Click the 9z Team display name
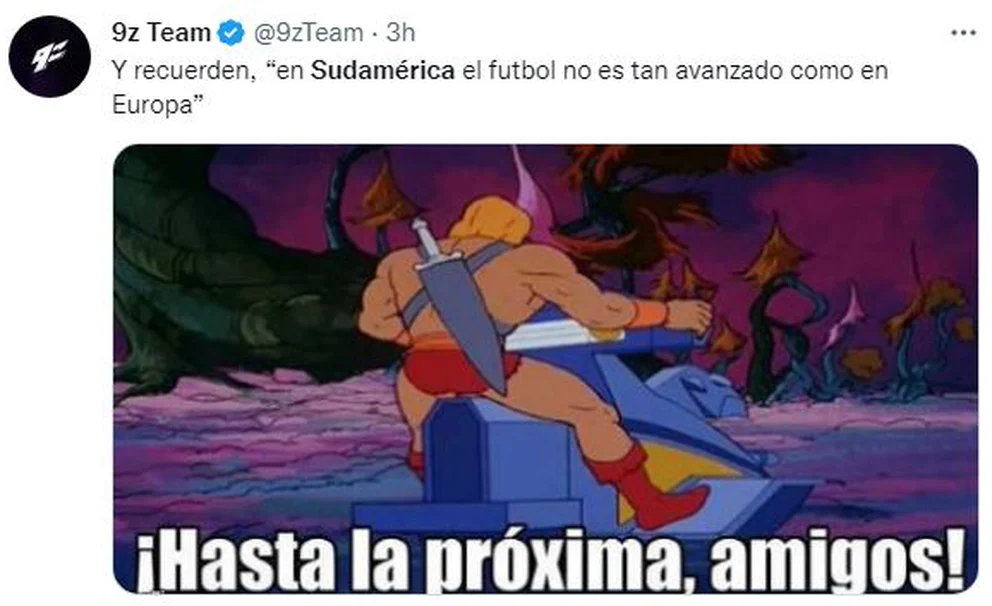Viewport: 992px width, 606px height. (161, 32)
